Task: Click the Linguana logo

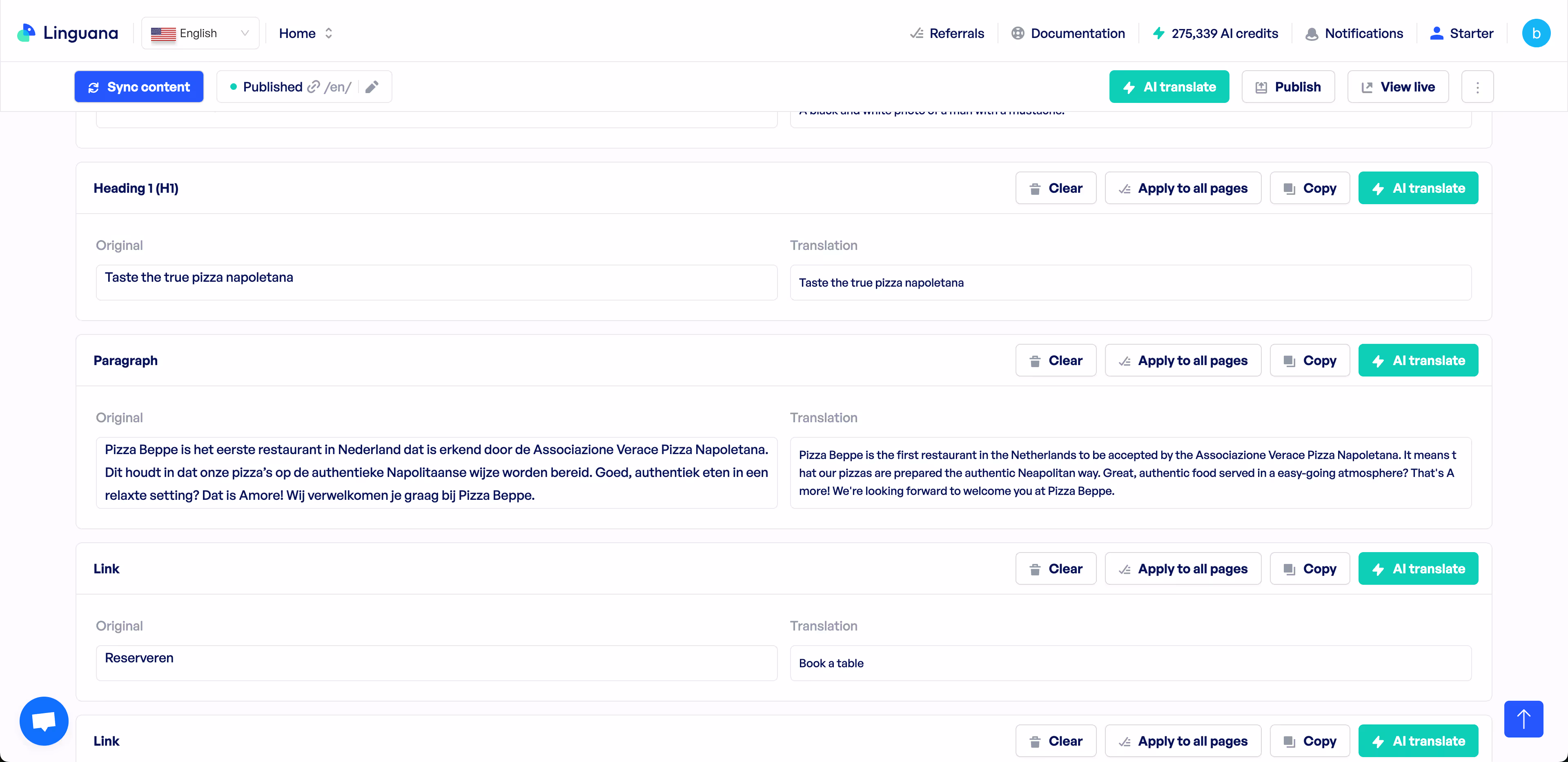Action: [67, 33]
